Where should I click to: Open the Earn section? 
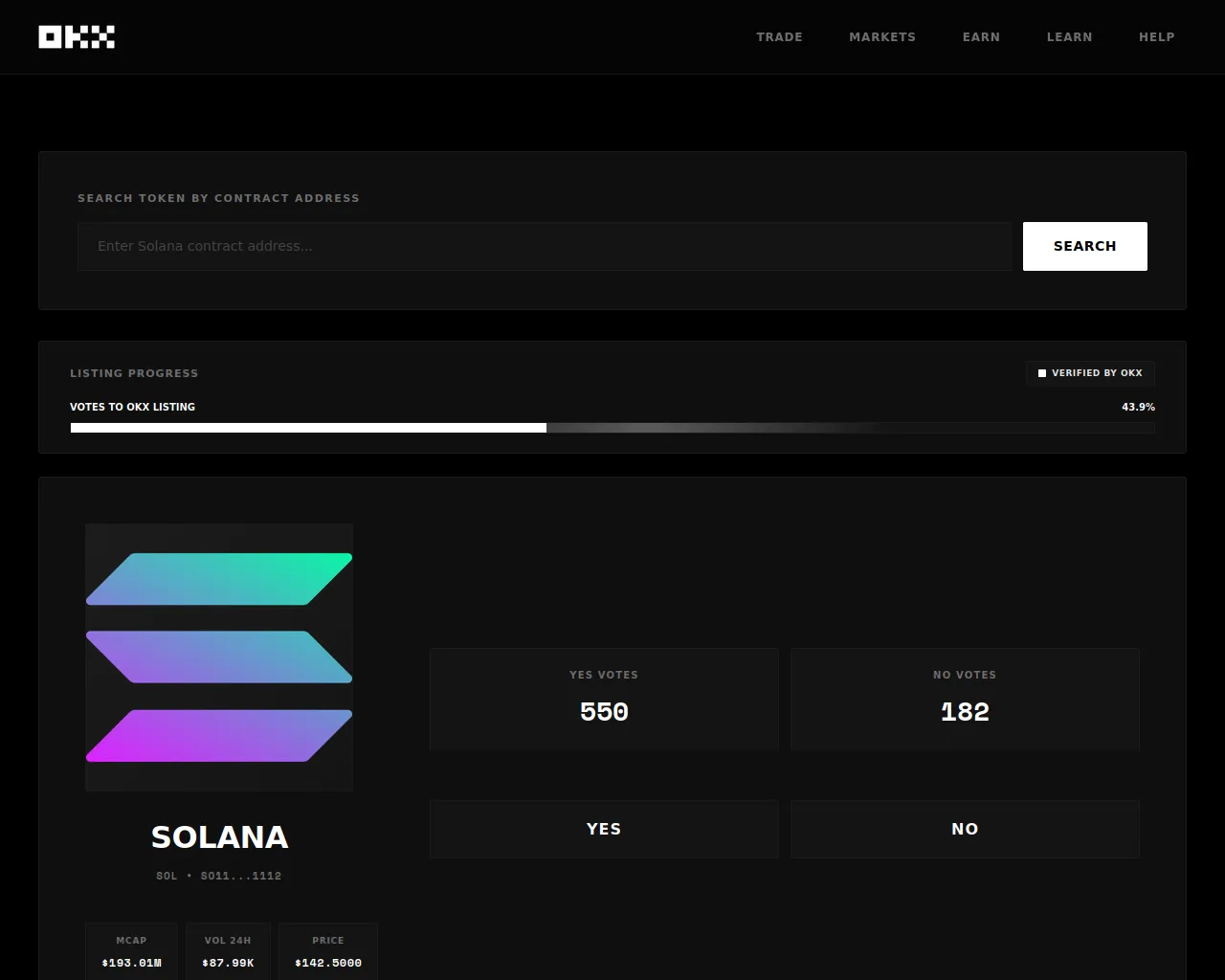pyautogui.click(x=981, y=37)
